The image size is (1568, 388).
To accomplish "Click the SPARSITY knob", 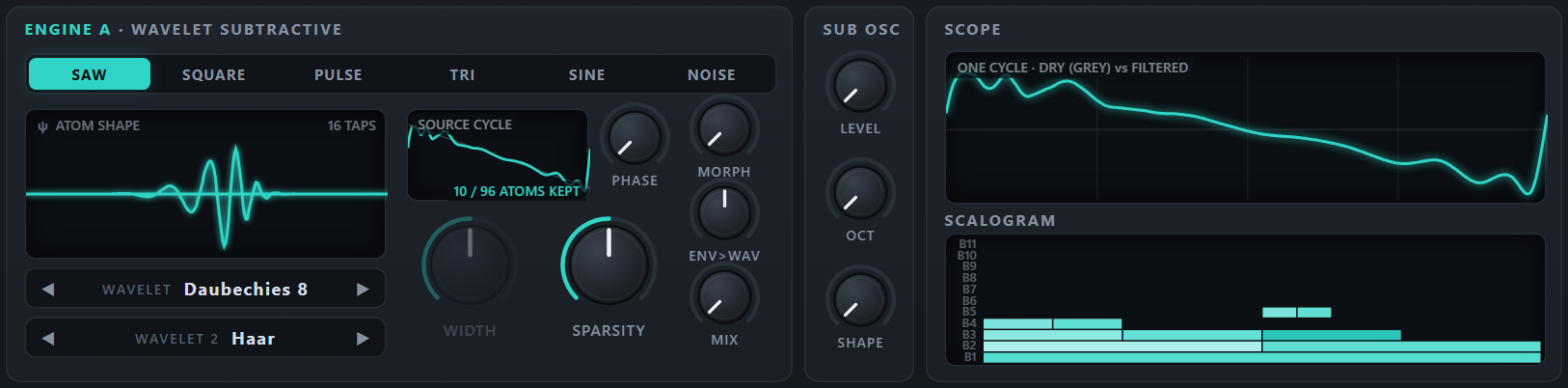I will tap(608, 264).
